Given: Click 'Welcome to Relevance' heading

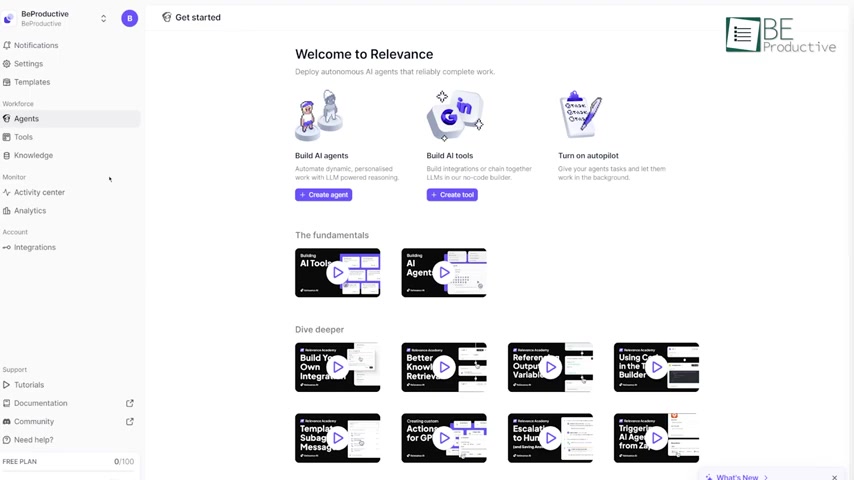Looking at the screenshot, I should click(x=364, y=54).
